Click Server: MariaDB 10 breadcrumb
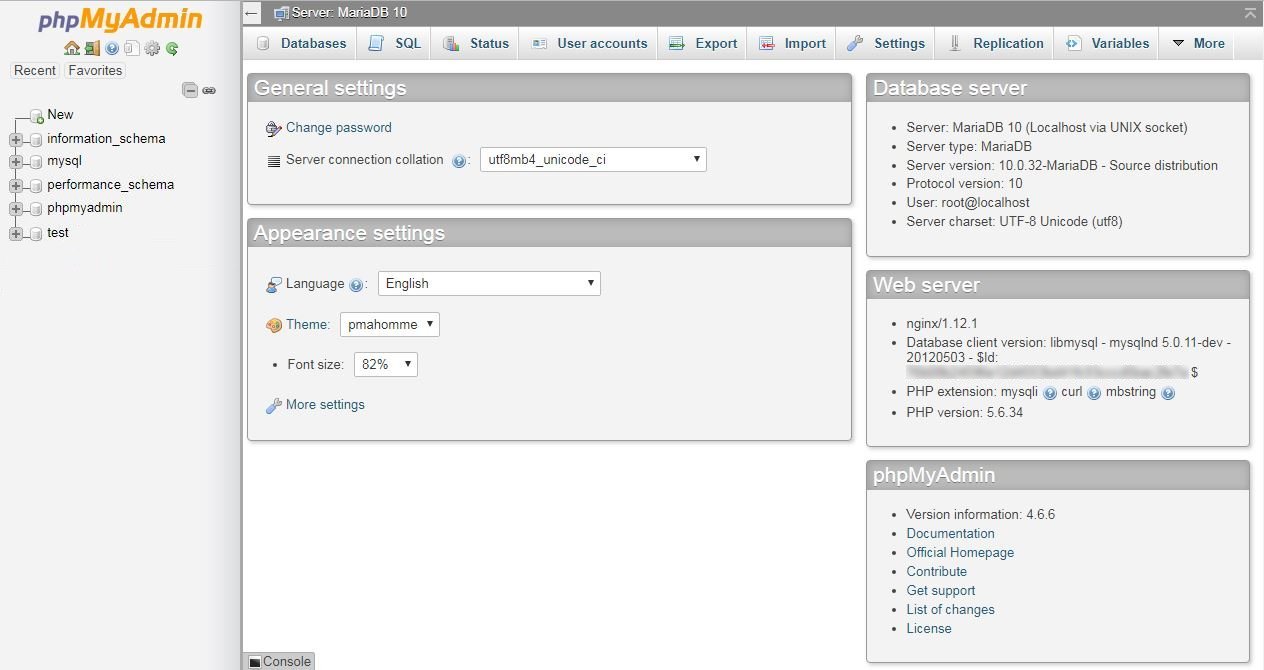 (349, 13)
